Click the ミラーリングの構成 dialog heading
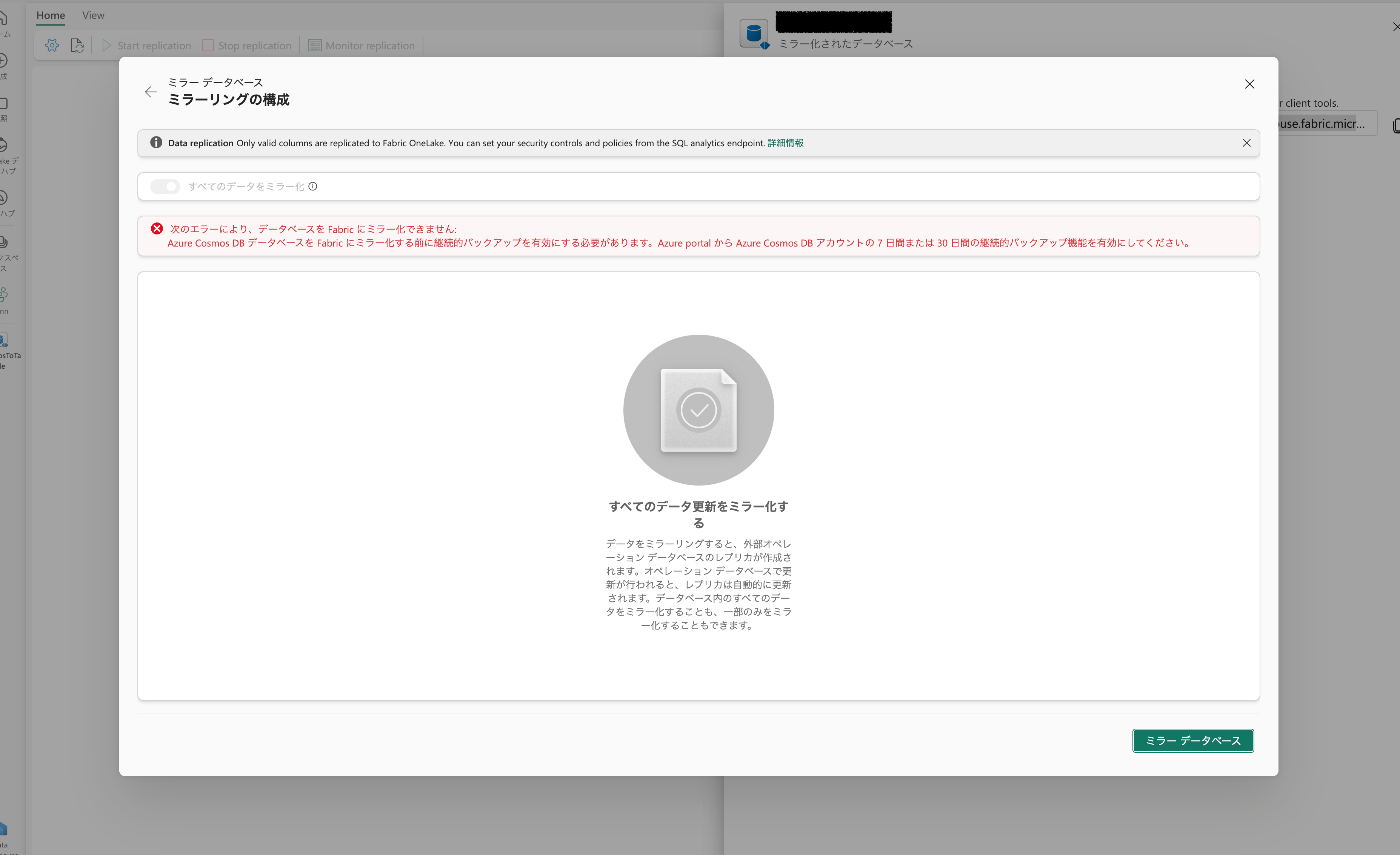This screenshot has height=855, width=1400. coord(228,100)
